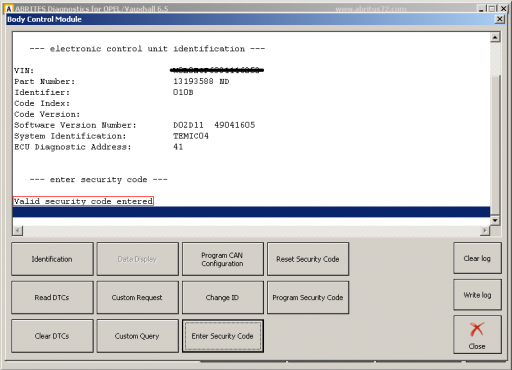Screen dimensions: 512x370
Task: Select Change ID button
Action: point(223,297)
